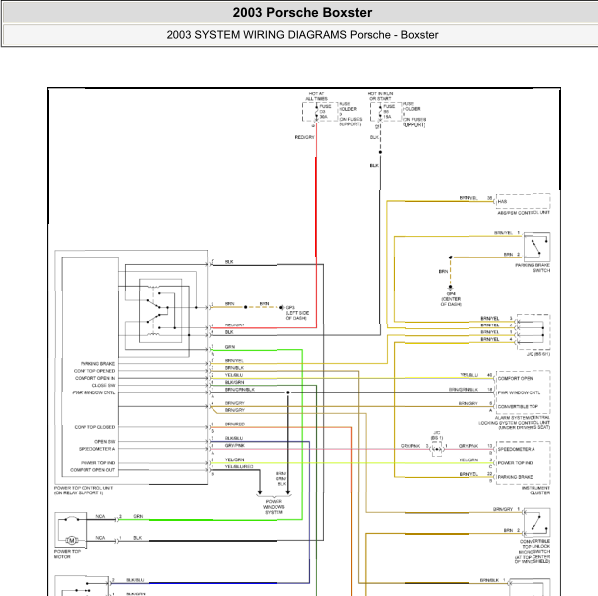Select the Parking Brake Switch symbol

click(537, 246)
